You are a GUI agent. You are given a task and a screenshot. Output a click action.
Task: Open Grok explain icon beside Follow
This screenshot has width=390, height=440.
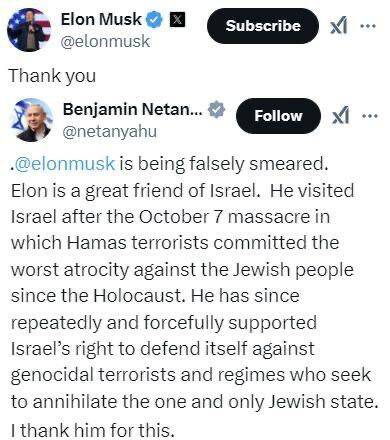[x=341, y=116]
